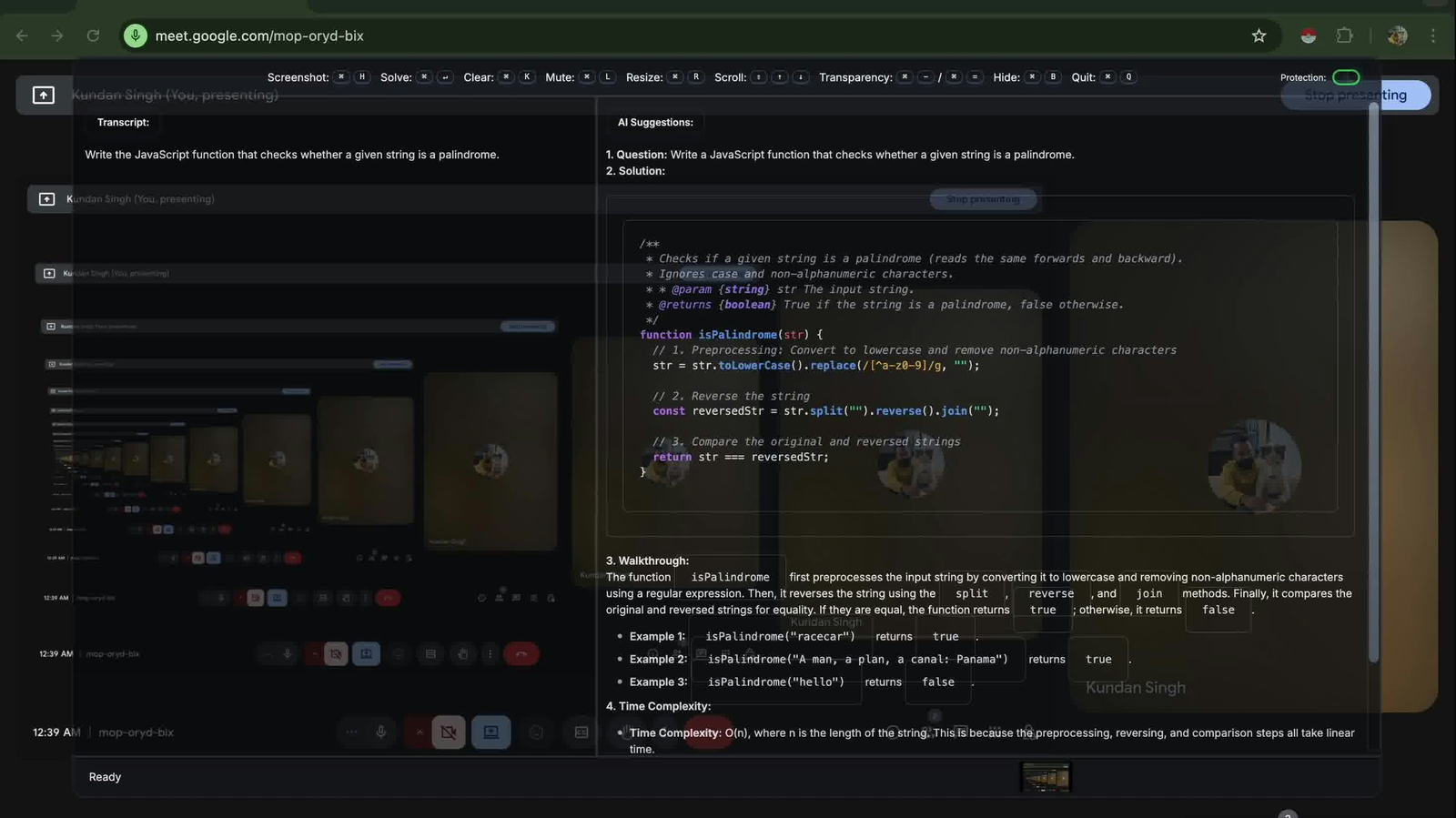Open the Chrome three-dot menu

[x=1432, y=35]
